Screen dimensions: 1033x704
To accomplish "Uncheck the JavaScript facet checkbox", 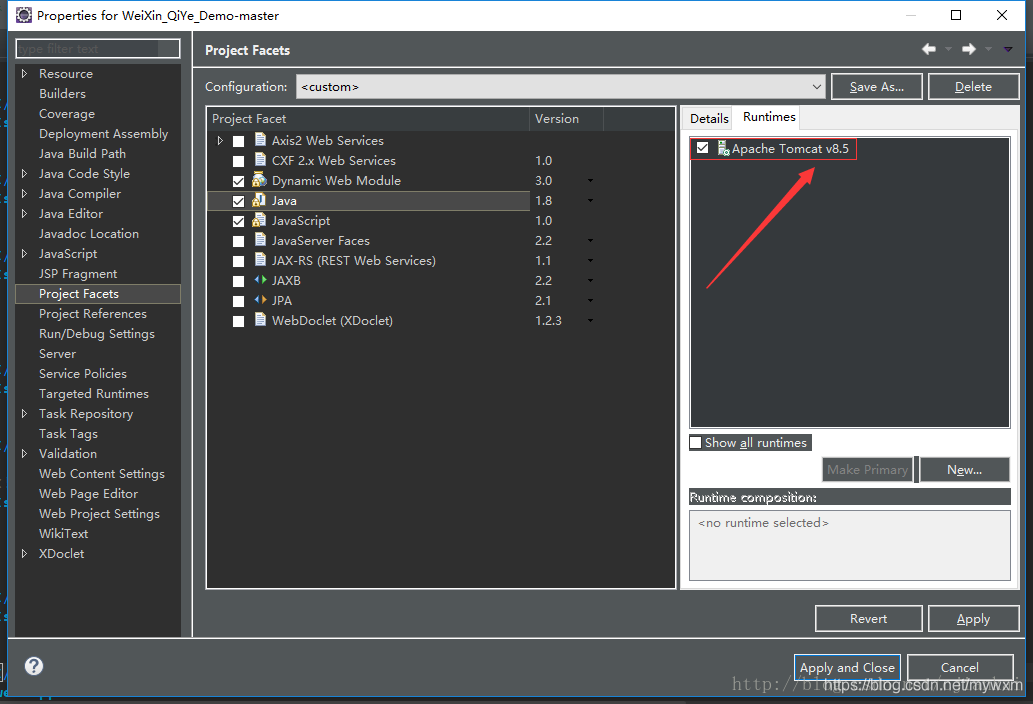I will tap(238, 221).
